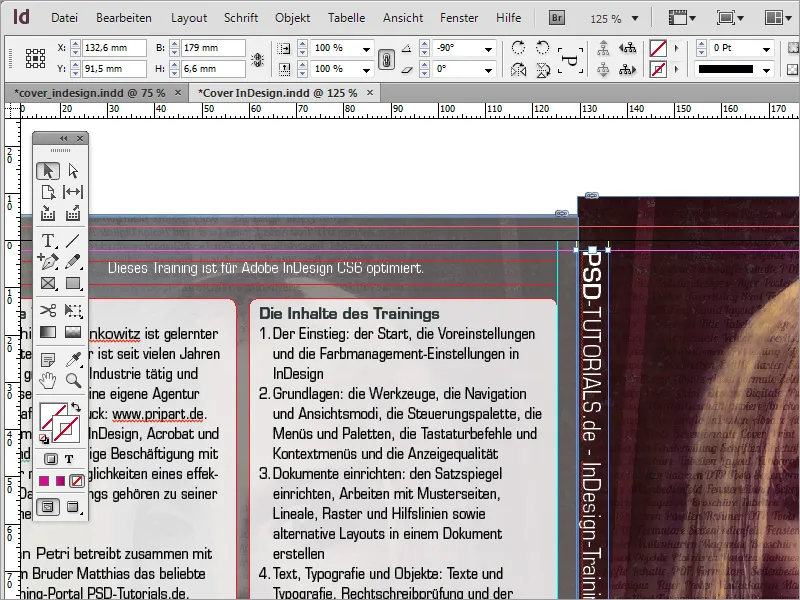Select the Type tool
This screenshot has width=800, height=600.
tap(48, 240)
